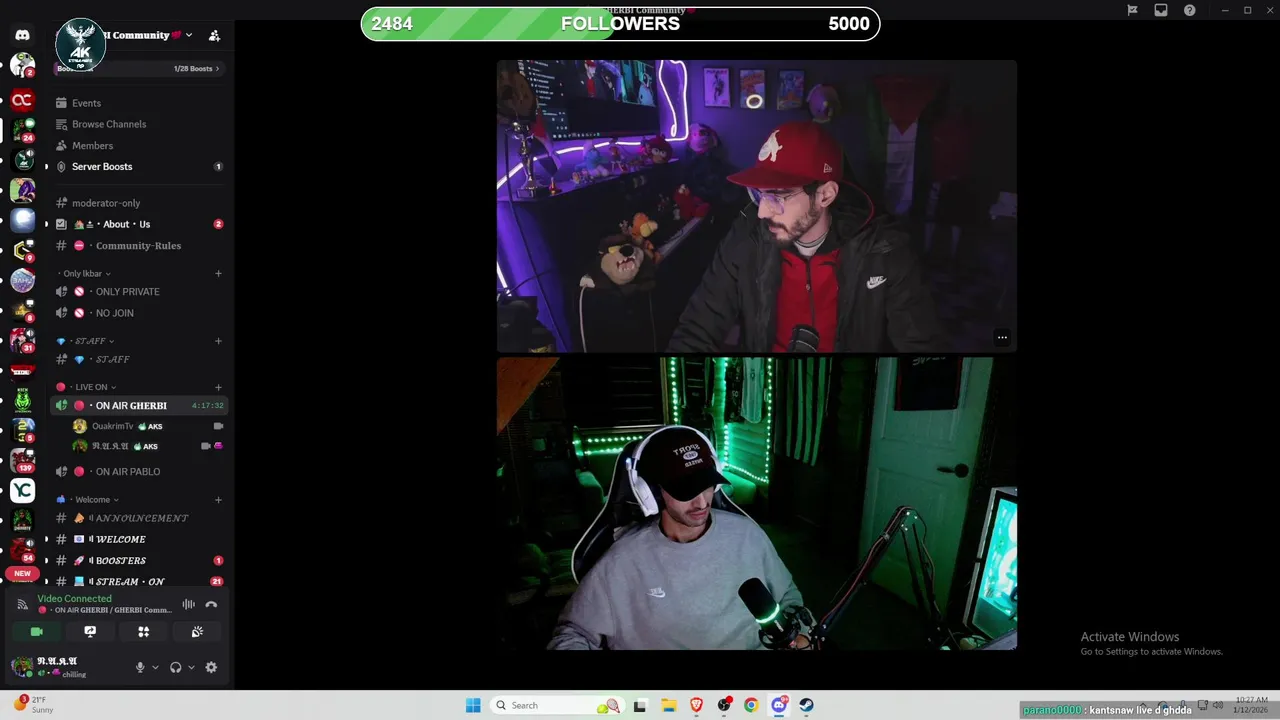Screen dimensions: 1280x720
Task: Open Server Boosts page
Action: [139, 166]
